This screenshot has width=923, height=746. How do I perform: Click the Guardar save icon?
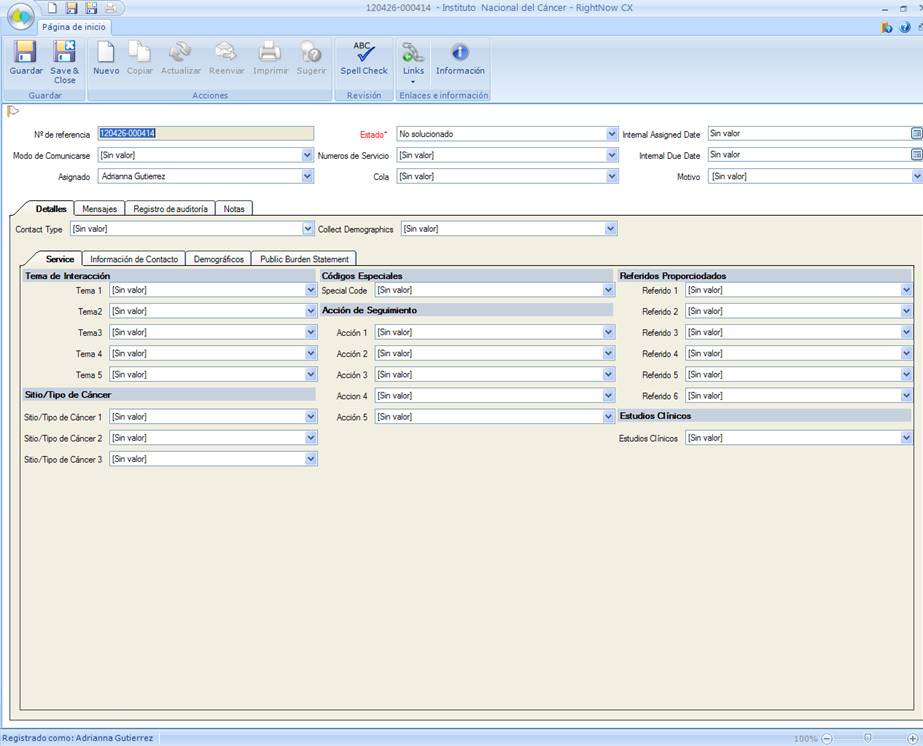coord(25,58)
